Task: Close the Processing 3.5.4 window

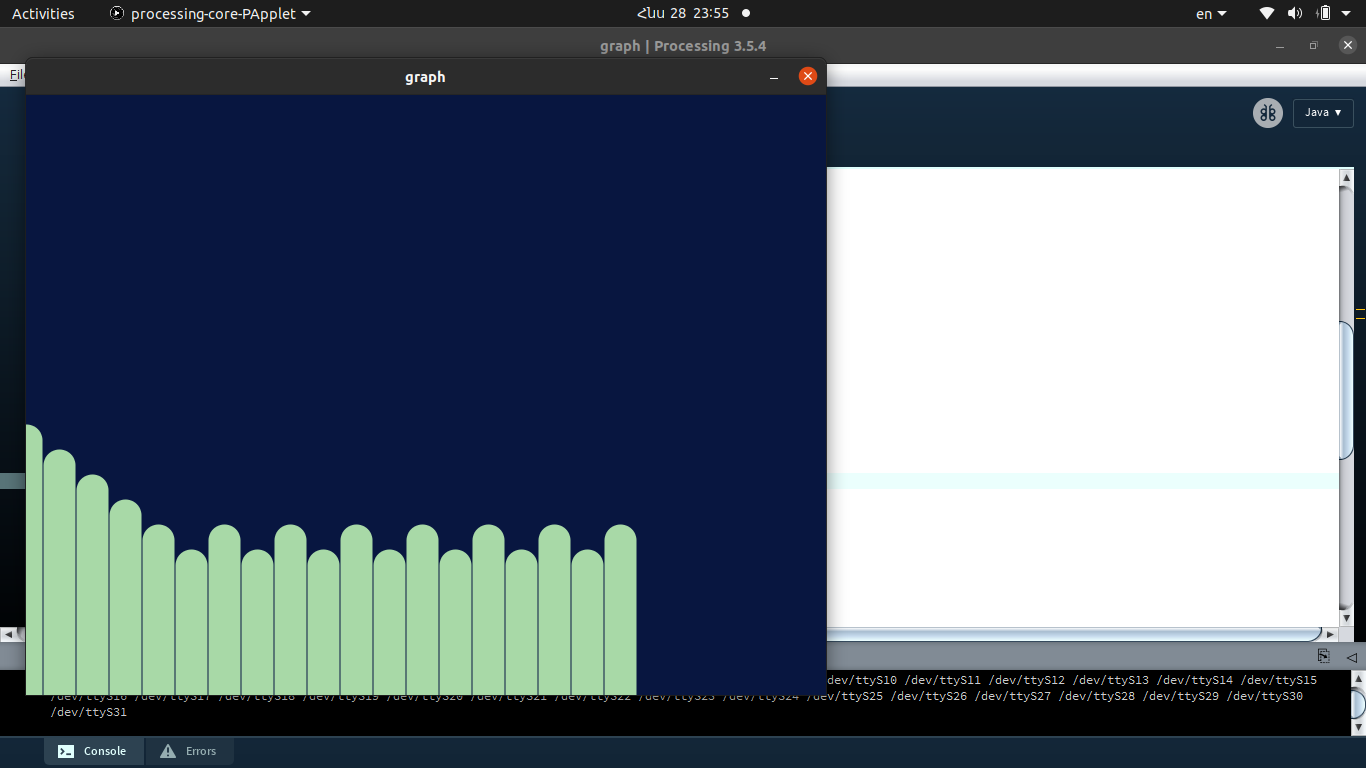Action: coord(1346,46)
